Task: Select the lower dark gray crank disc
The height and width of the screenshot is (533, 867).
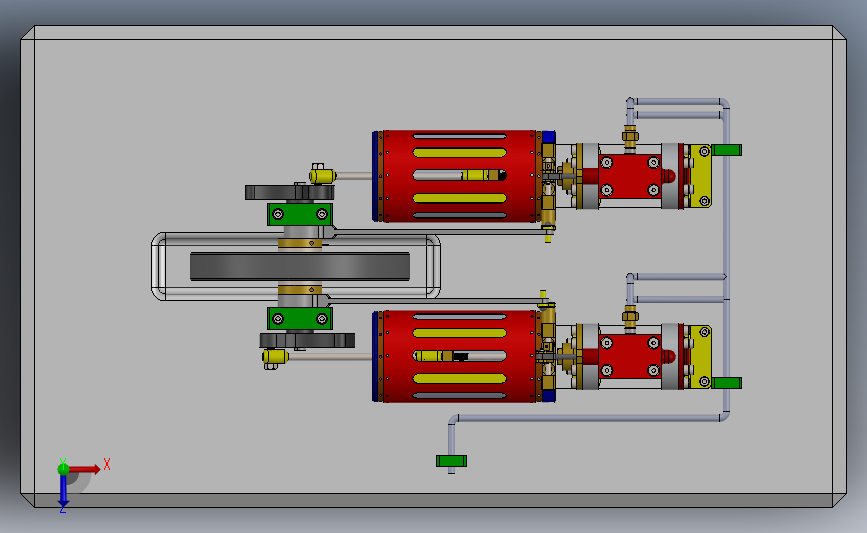Action: point(307,340)
